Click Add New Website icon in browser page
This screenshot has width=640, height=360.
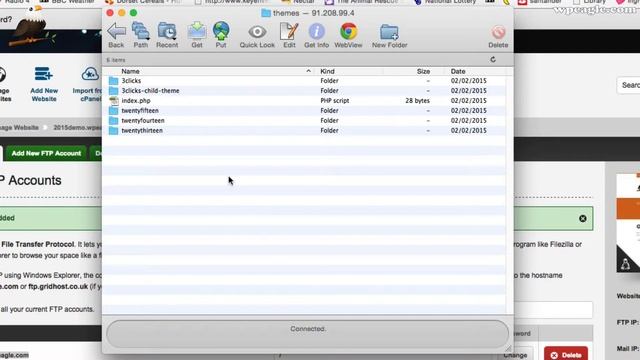click(44, 74)
